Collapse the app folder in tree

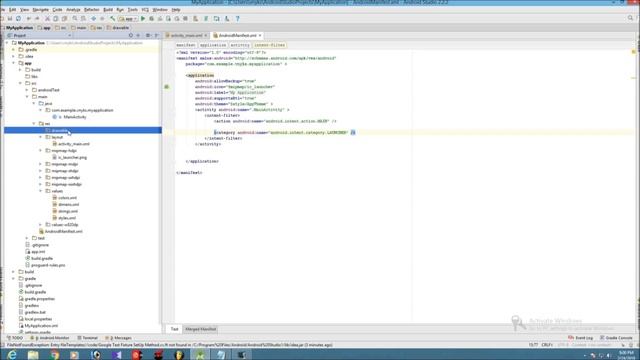[13, 63]
